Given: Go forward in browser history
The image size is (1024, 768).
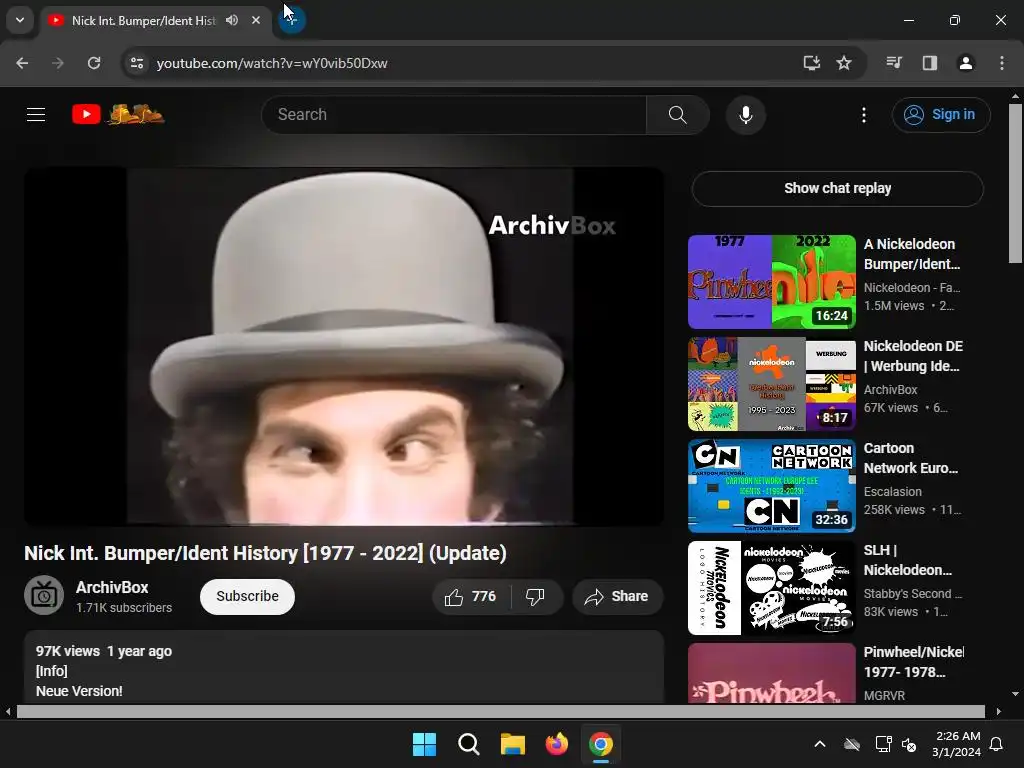Looking at the screenshot, I should coord(58,63).
